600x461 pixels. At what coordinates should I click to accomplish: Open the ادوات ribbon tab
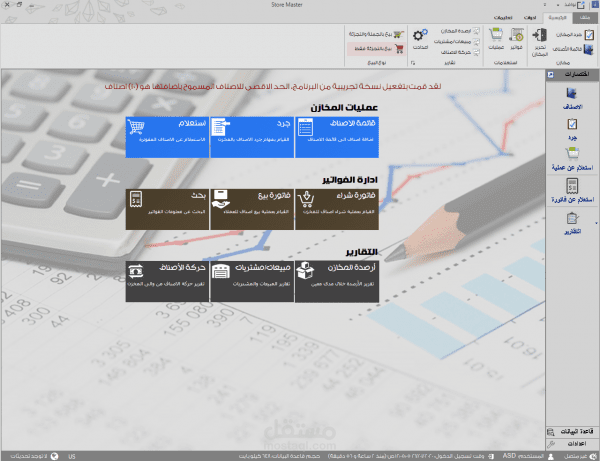point(530,18)
